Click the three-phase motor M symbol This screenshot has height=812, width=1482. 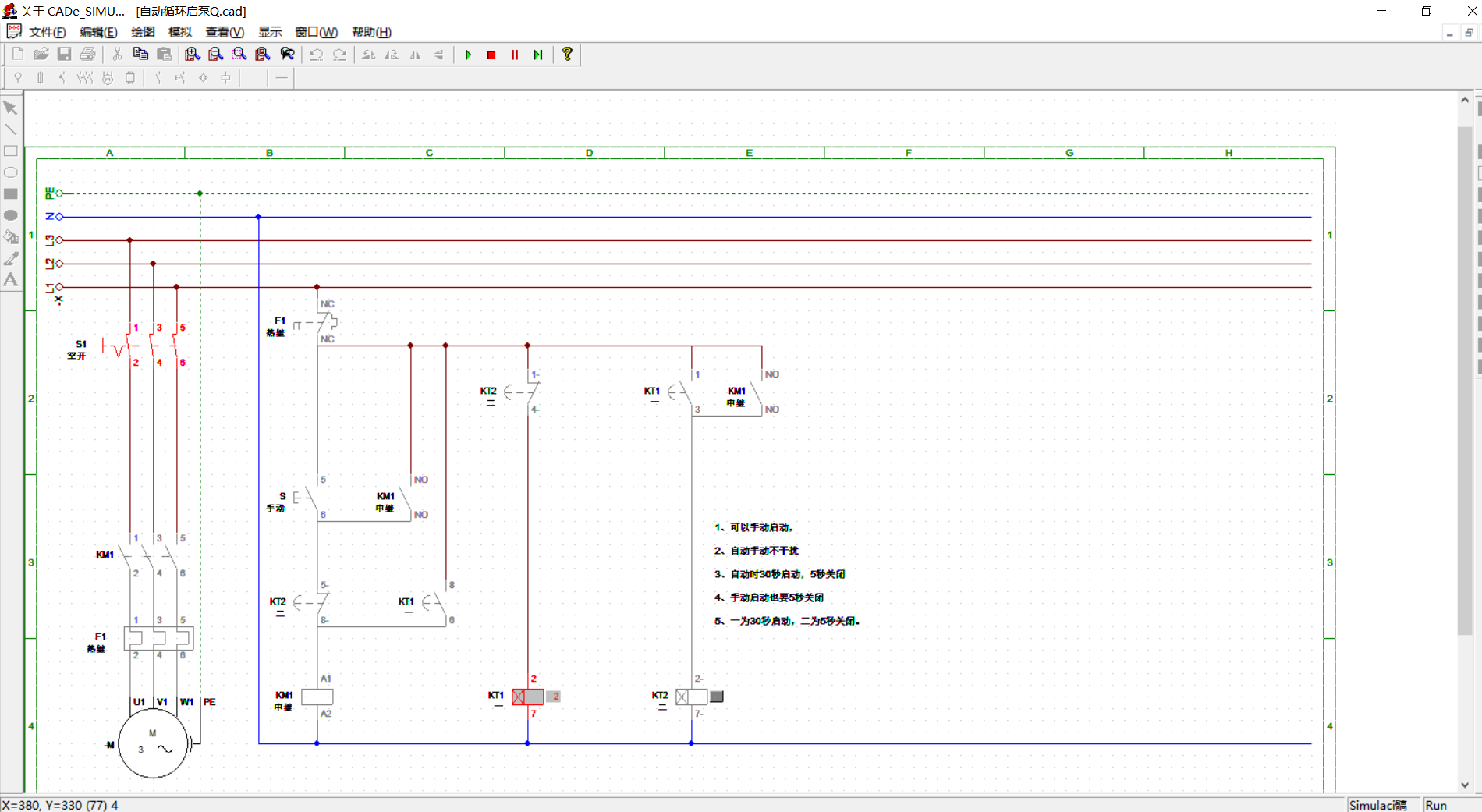(x=153, y=743)
